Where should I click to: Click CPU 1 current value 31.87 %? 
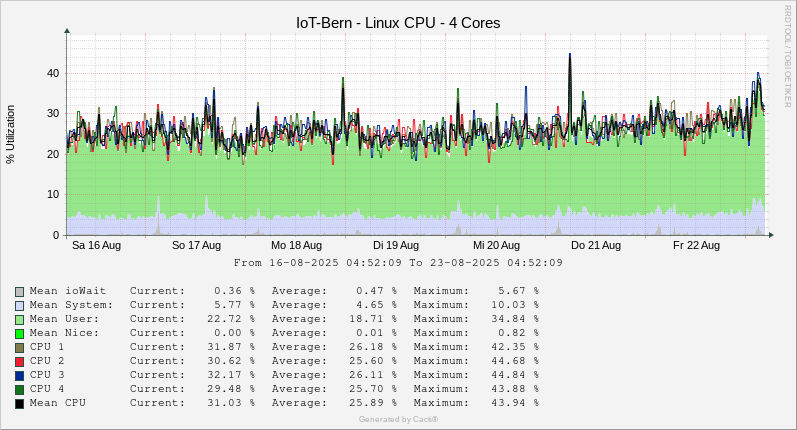[x=231, y=347]
